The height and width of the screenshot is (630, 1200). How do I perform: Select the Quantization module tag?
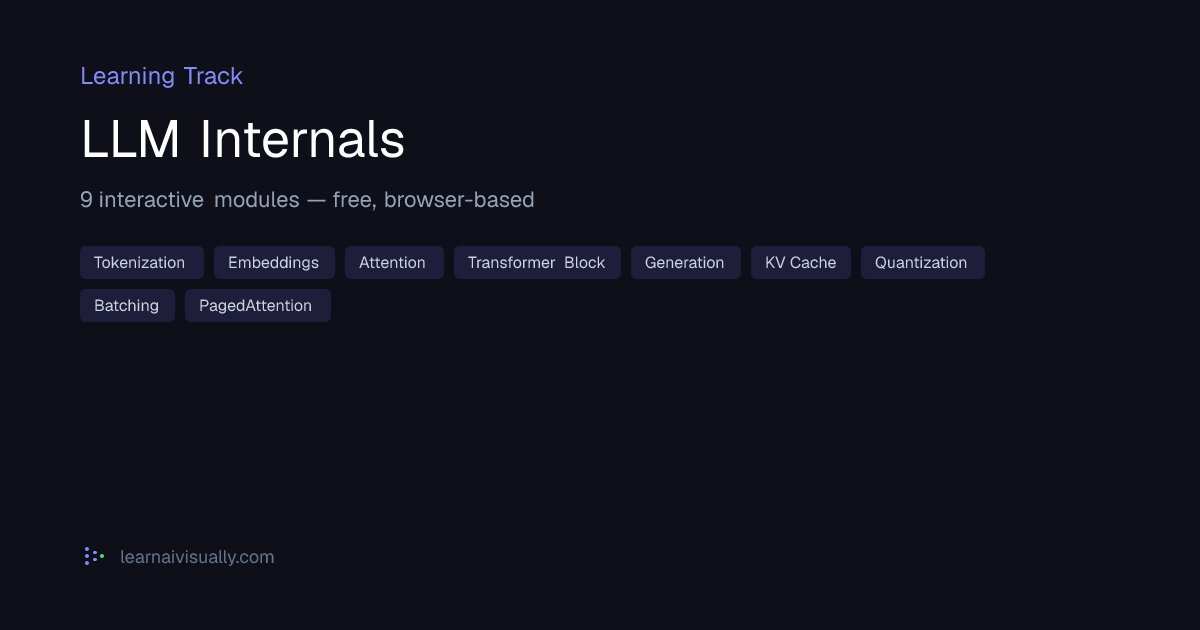[x=923, y=263]
